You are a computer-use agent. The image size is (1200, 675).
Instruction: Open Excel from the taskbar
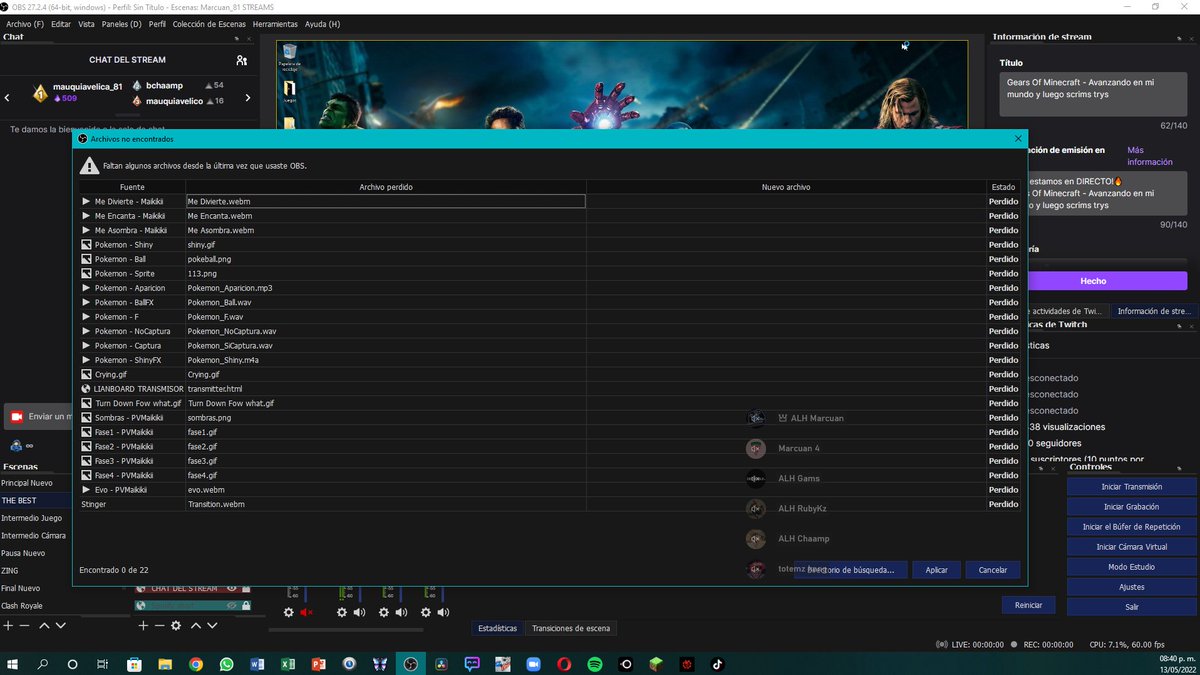point(287,664)
